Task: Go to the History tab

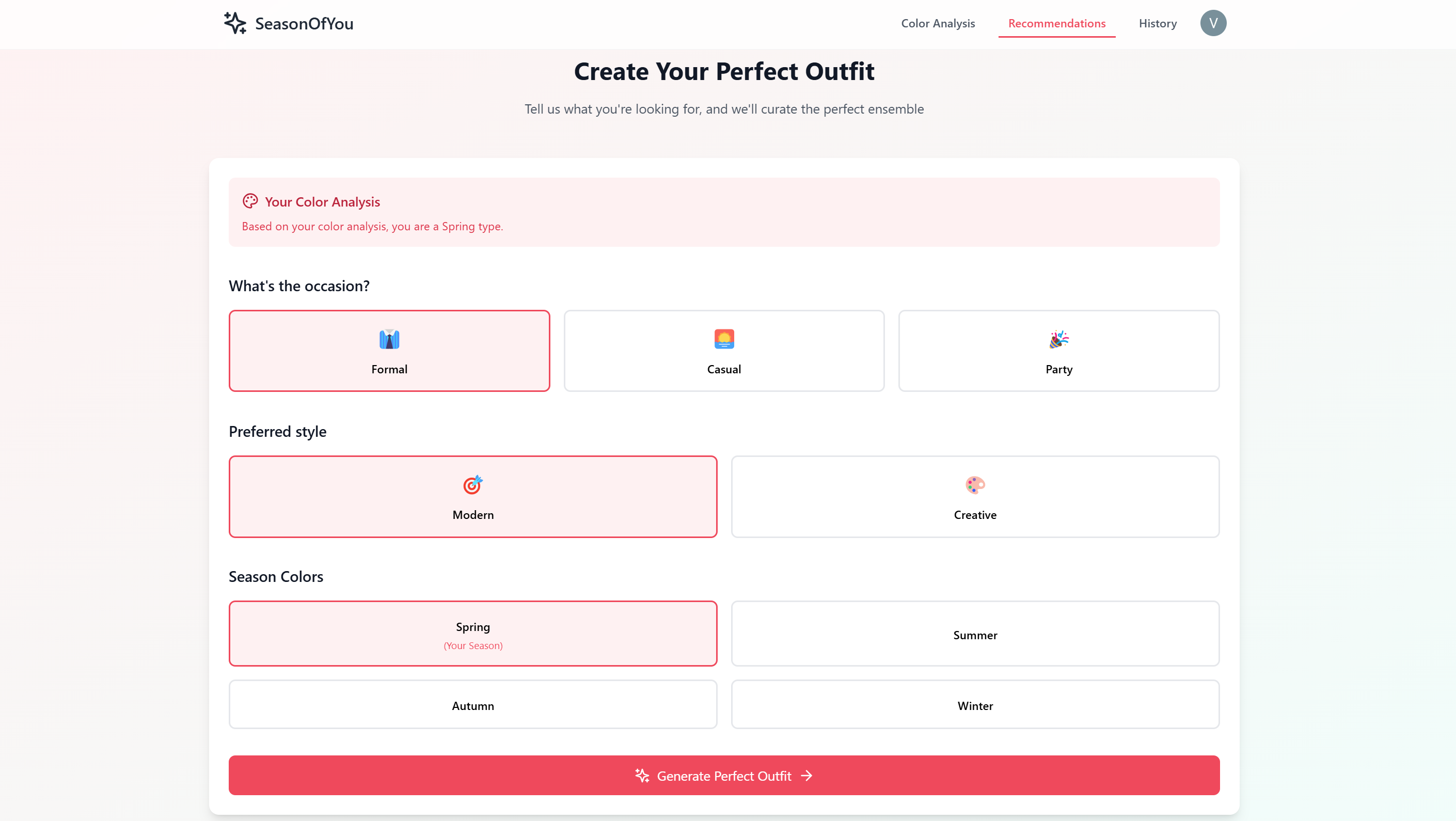Action: (x=1157, y=23)
